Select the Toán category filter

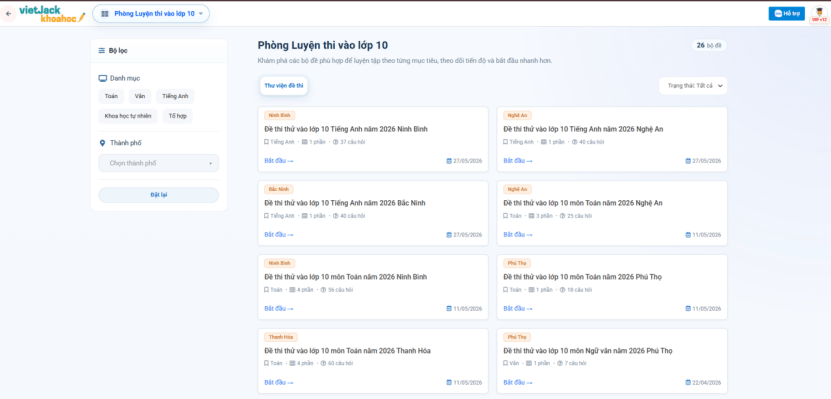pos(111,96)
